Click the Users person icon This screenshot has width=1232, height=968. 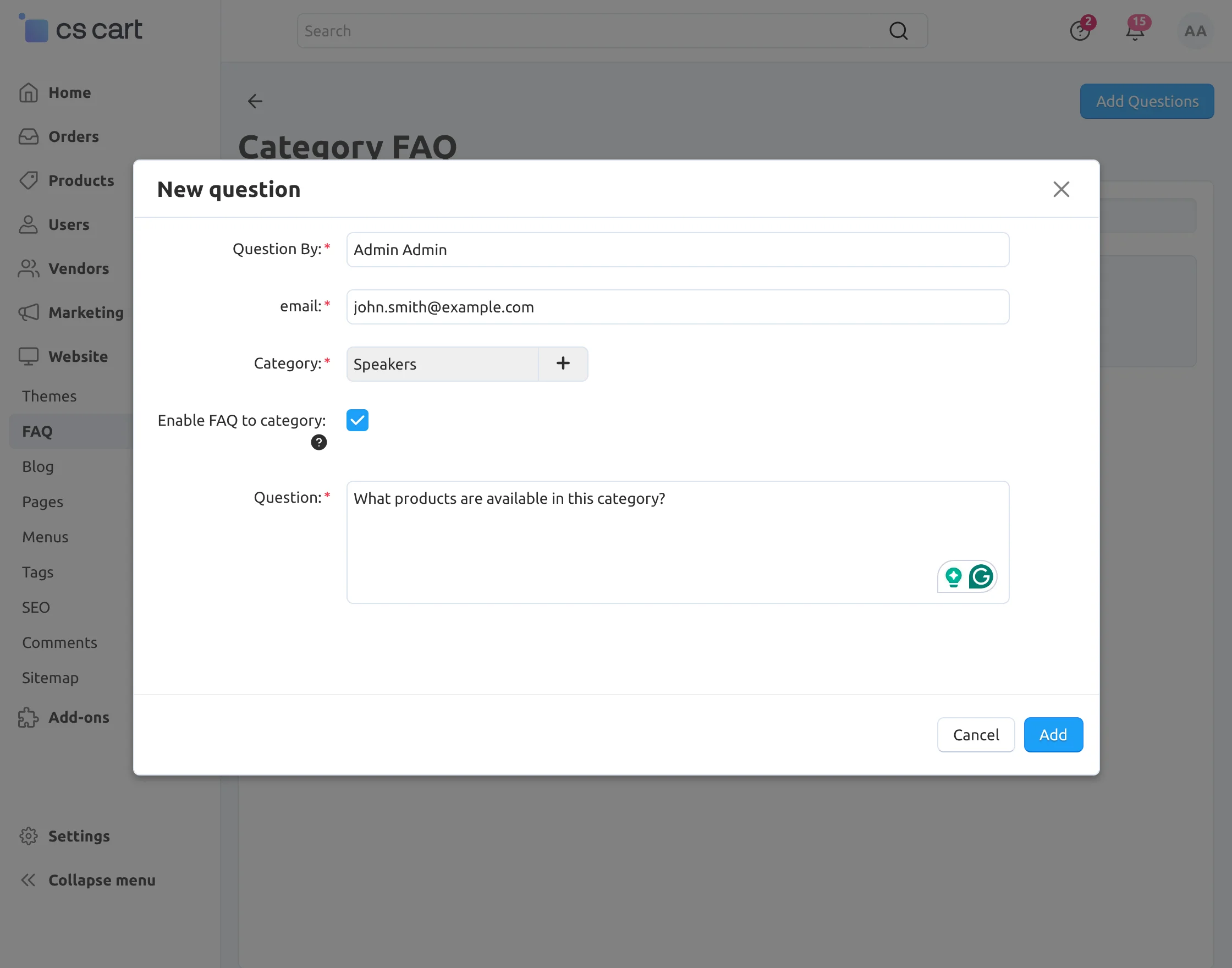tap(29, 224)
